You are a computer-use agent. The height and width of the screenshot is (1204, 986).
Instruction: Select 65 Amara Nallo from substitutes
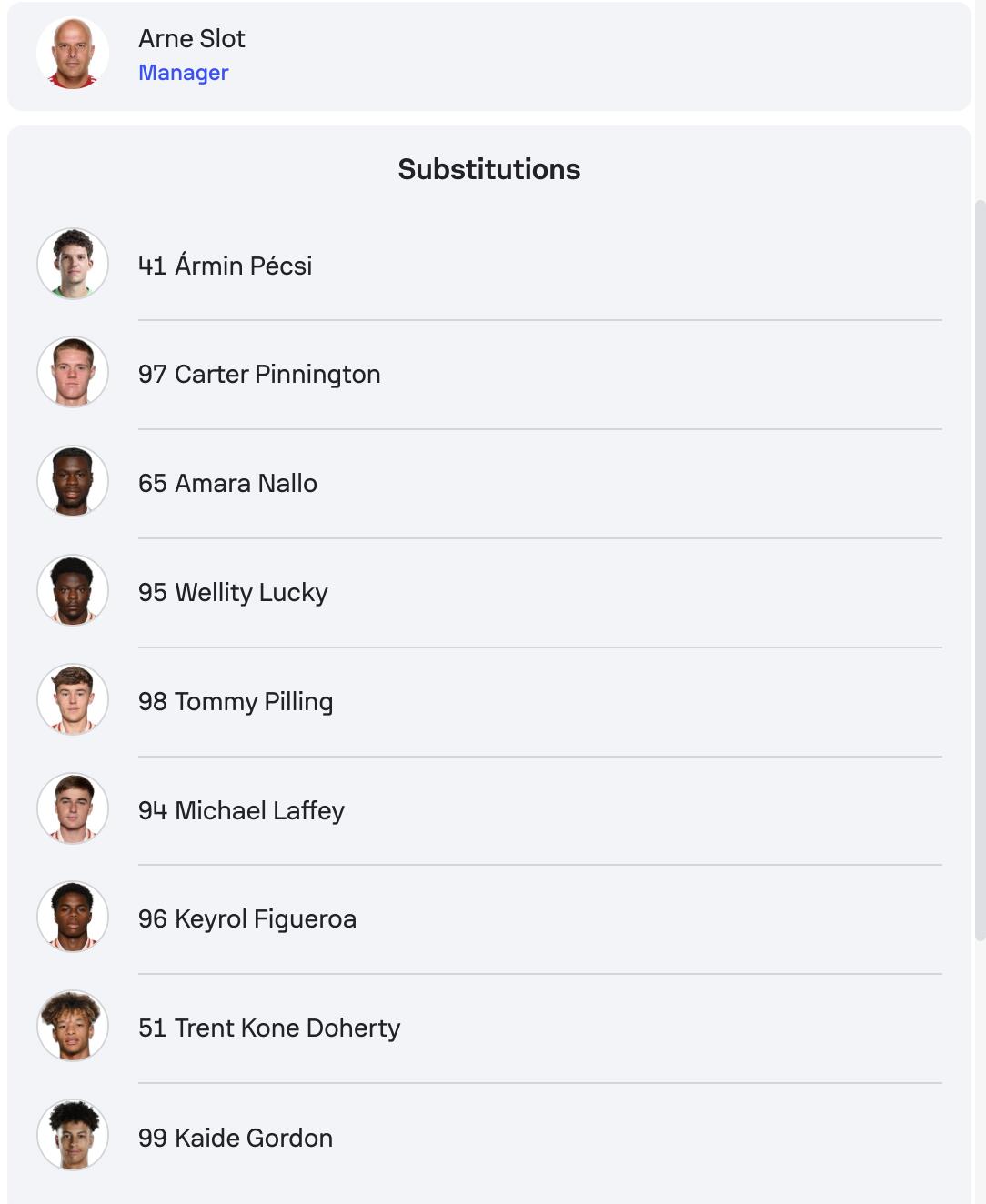[227, 484]
